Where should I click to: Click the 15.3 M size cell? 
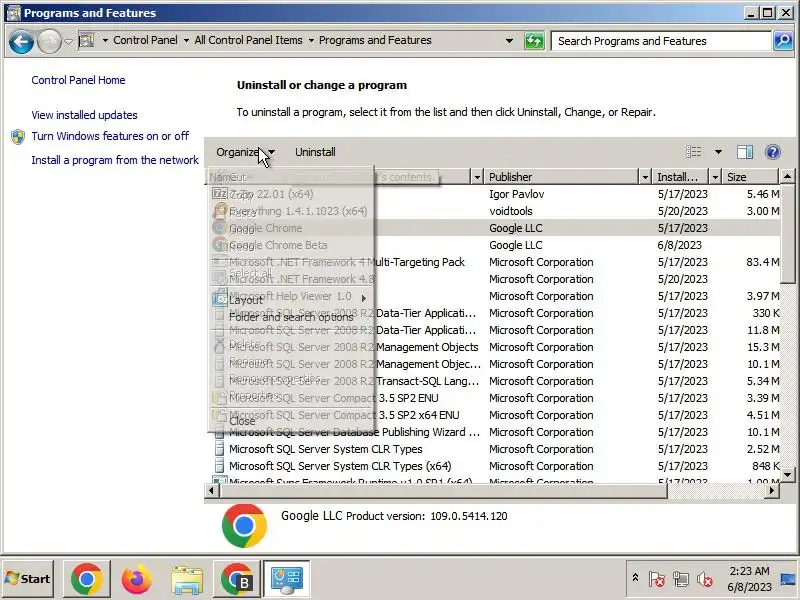click(763, 347)
